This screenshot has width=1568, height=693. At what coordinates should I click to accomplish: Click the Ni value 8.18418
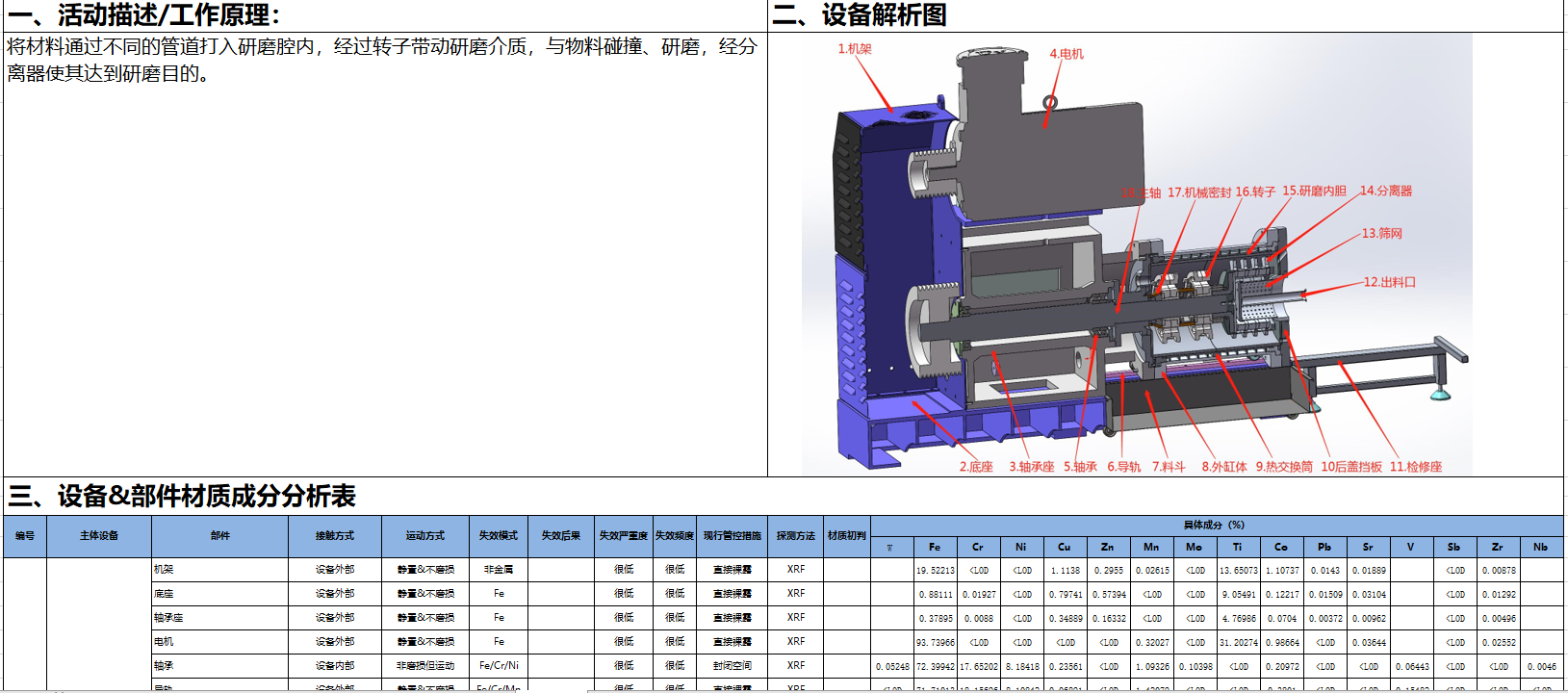click(x=1022, y=666)
